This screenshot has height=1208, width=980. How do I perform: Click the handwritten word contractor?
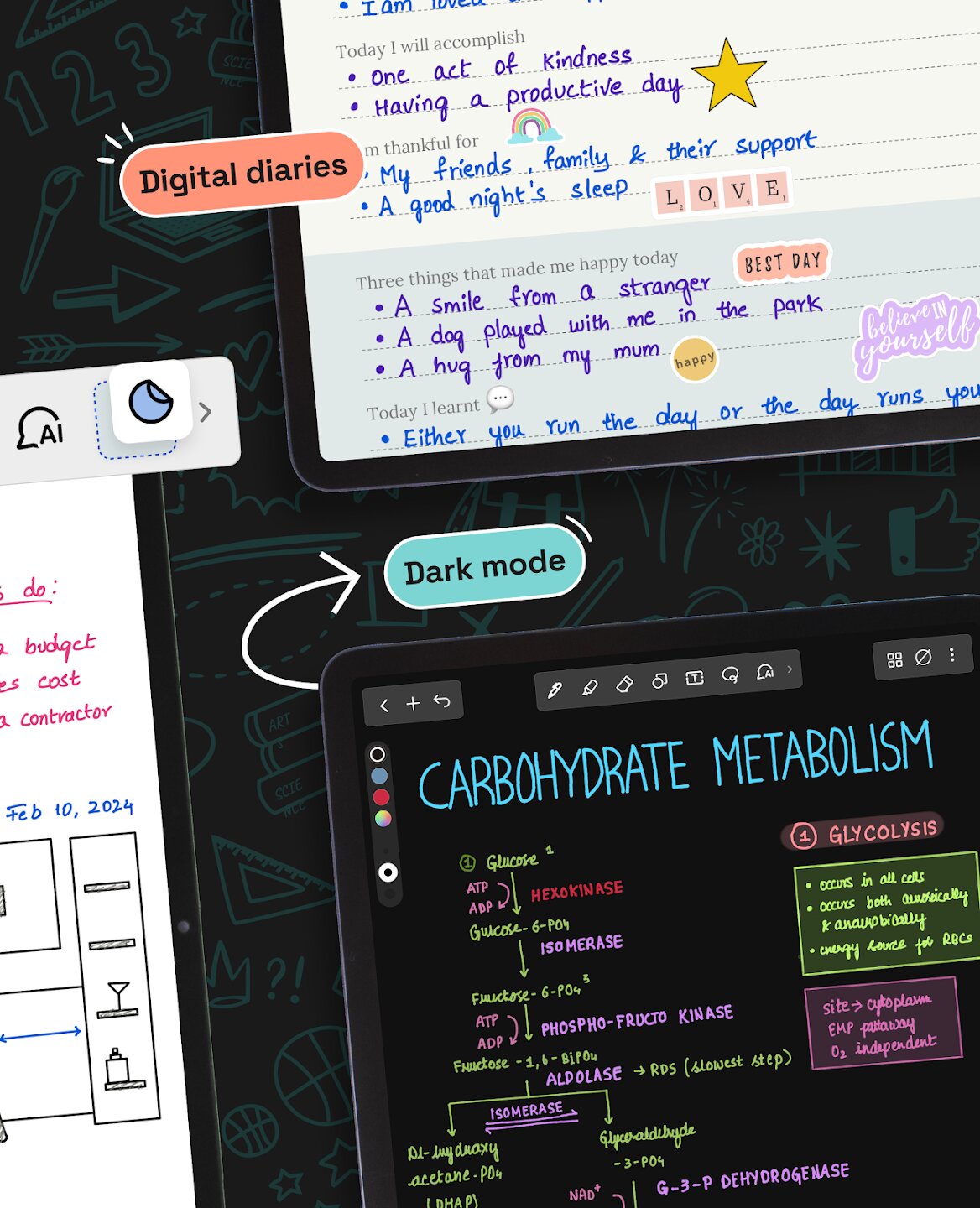tap(66, 716)
